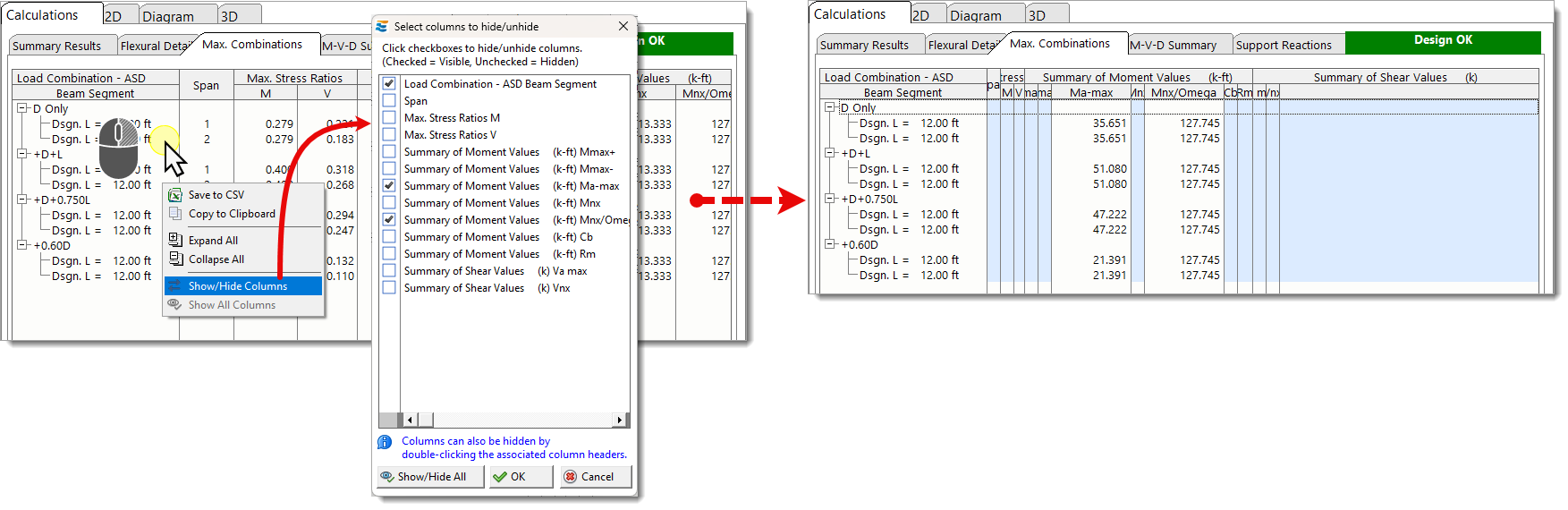Collapse the D Only node in right window

tap(830, 107)
